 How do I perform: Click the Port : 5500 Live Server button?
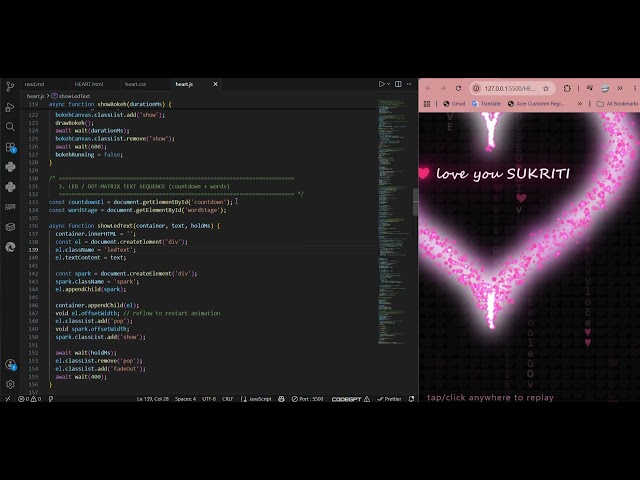pos(307,399)
